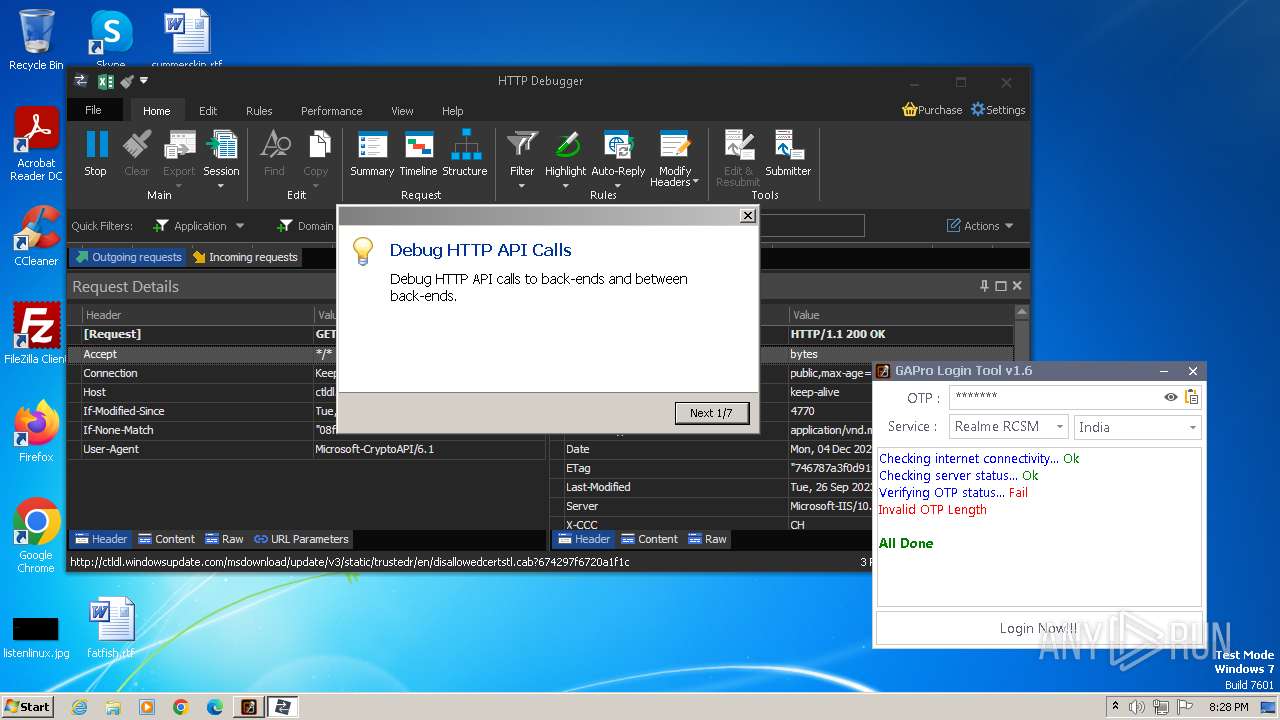Click the Excel export quick-access icon
The width and height of the screenshot is (1280, 720).
pos(105,81)
